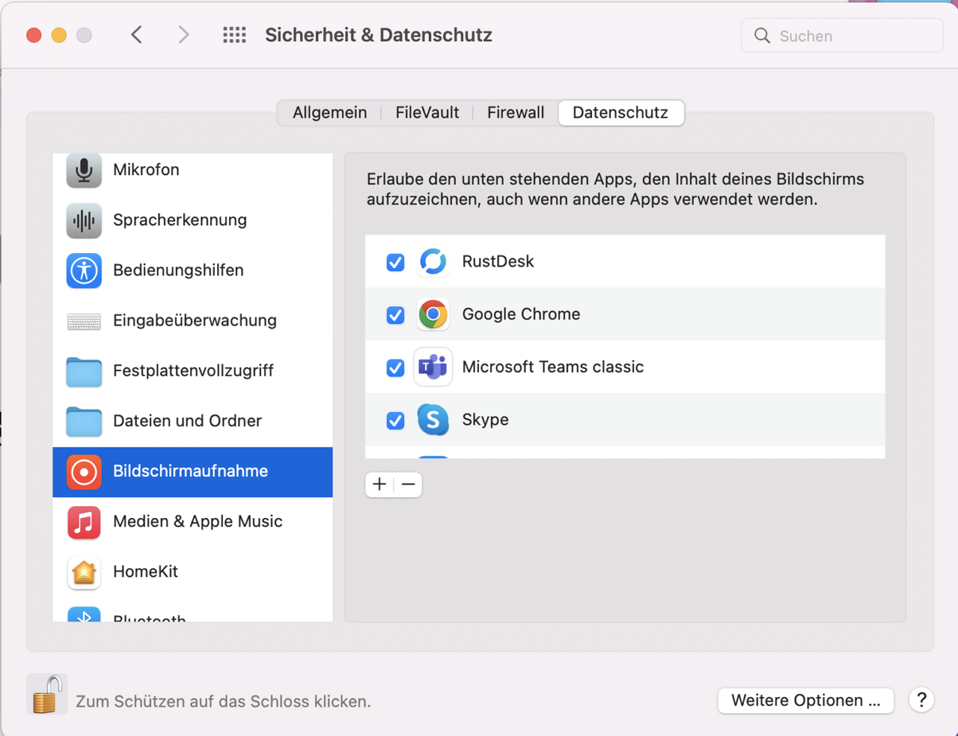958x736 pixels.
Task: Open Bedienungshilfen accessibility icon
Action: pos(84,270)
